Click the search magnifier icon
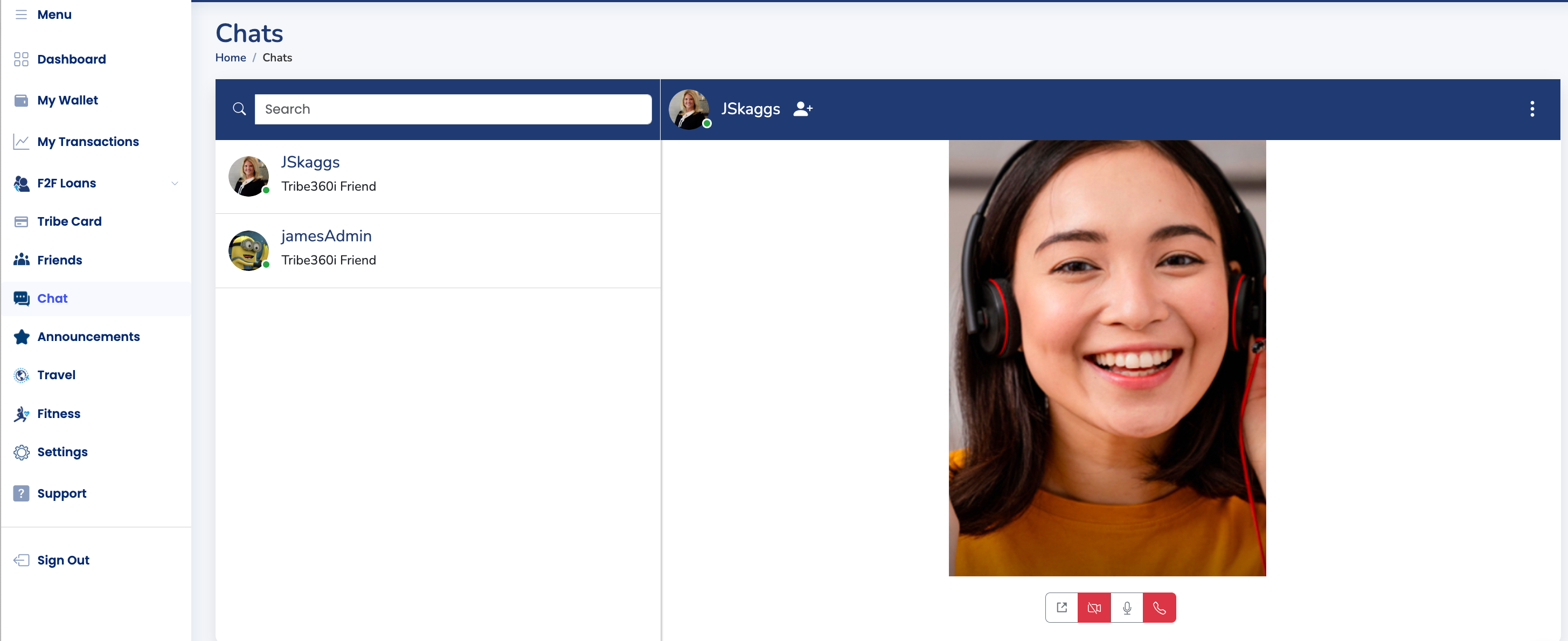Screen dimensions: 1568x641 tap(239, 108)
